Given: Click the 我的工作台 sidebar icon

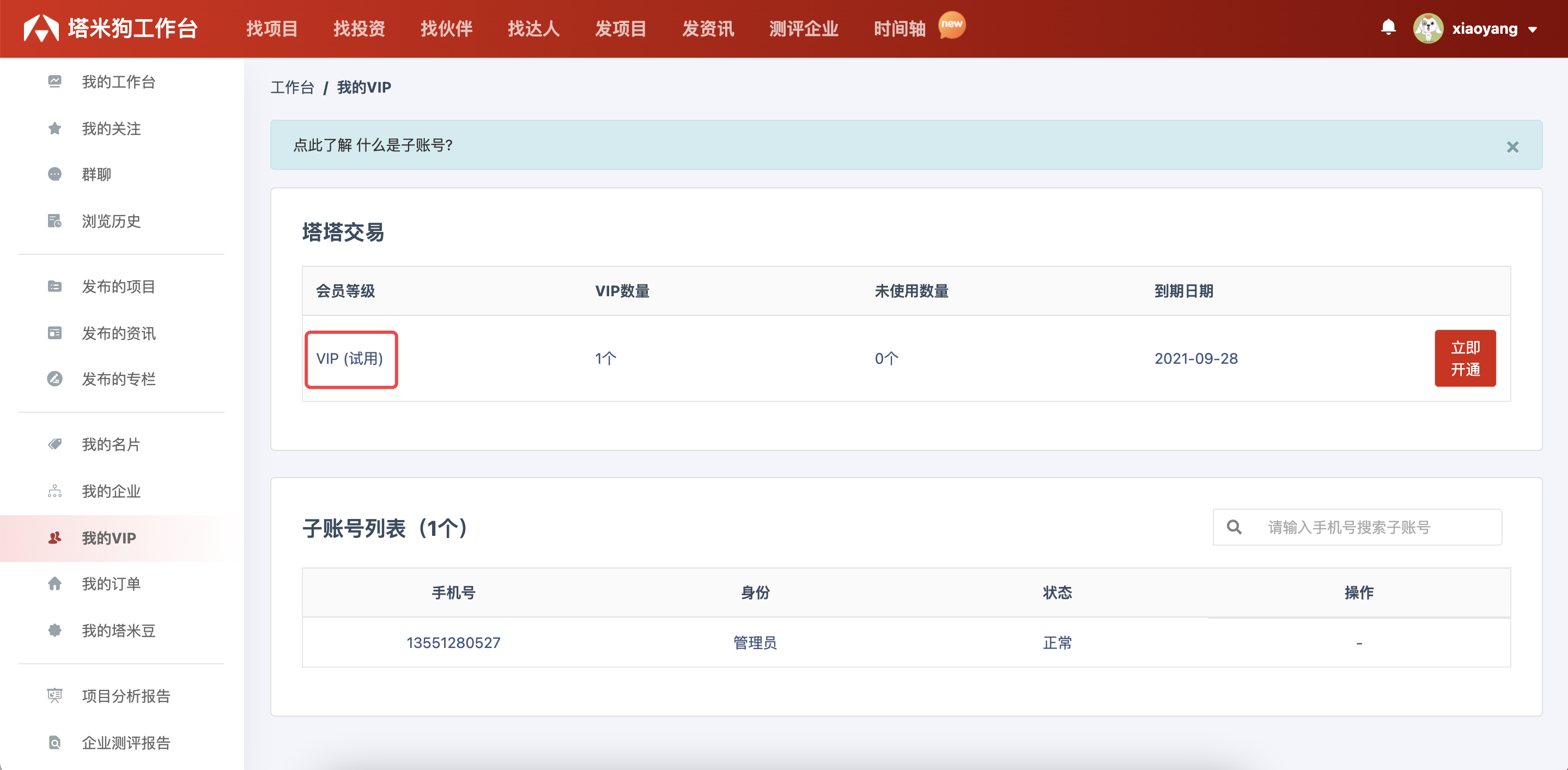Looking at the screenshot, I should [x=55, y=82].
